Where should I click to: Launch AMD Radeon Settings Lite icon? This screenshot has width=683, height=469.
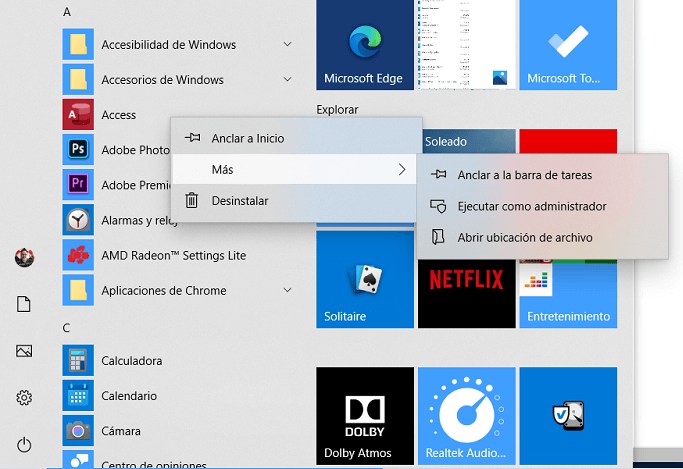pyautogui.click(x=78, y=255)
